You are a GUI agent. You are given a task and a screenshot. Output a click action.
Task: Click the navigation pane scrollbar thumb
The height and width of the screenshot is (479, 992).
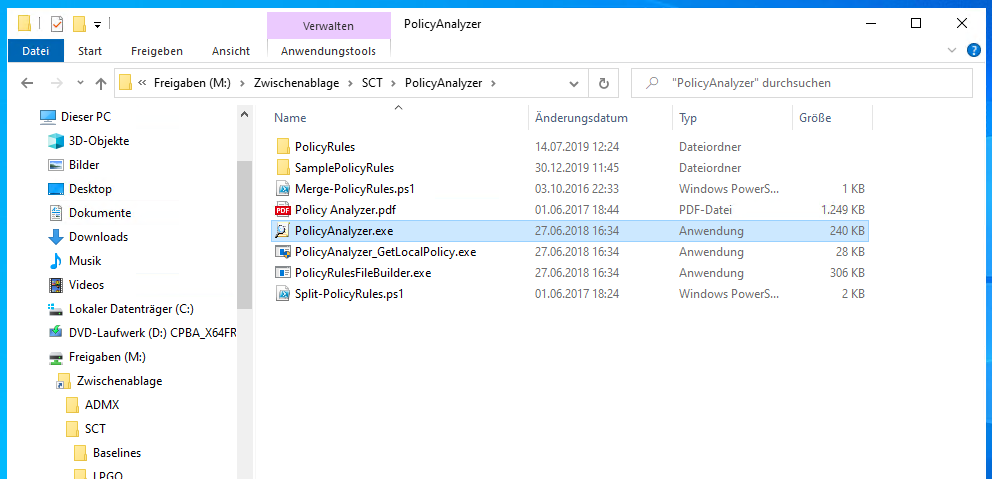click(x=244, y=234)
